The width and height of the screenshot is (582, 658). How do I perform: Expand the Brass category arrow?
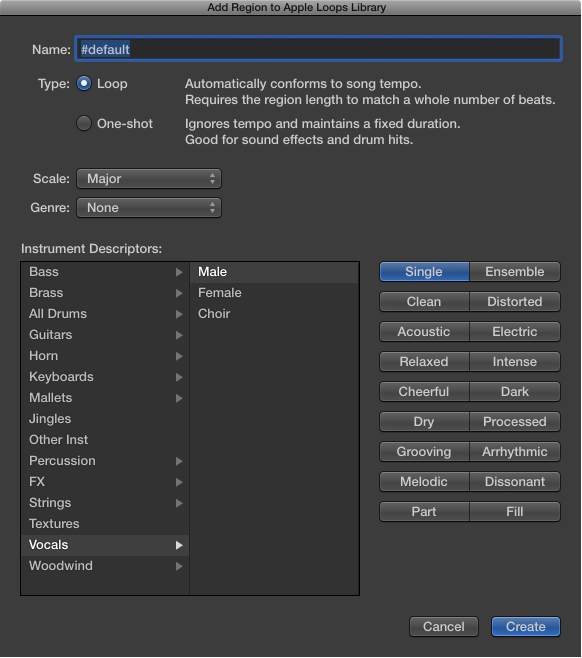pyautogui.click(x=179, y=293)
